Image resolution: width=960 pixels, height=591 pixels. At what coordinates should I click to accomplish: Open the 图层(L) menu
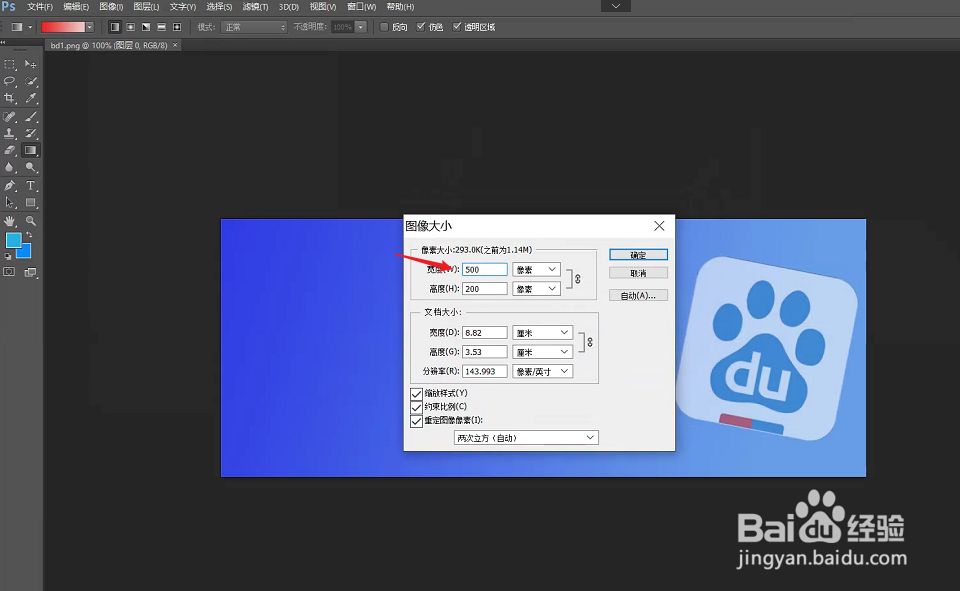(146, 7)
